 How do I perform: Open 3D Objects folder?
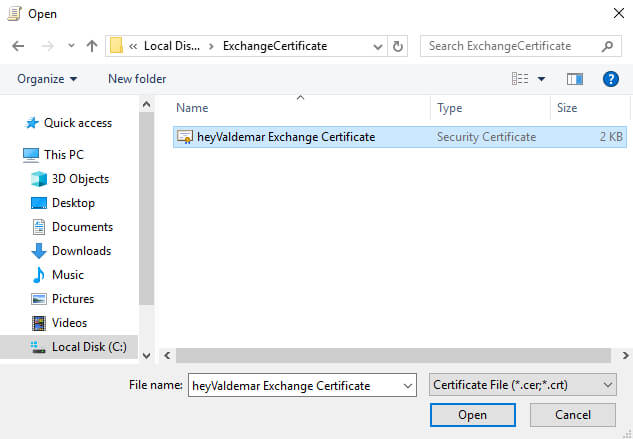click(80, 179)
